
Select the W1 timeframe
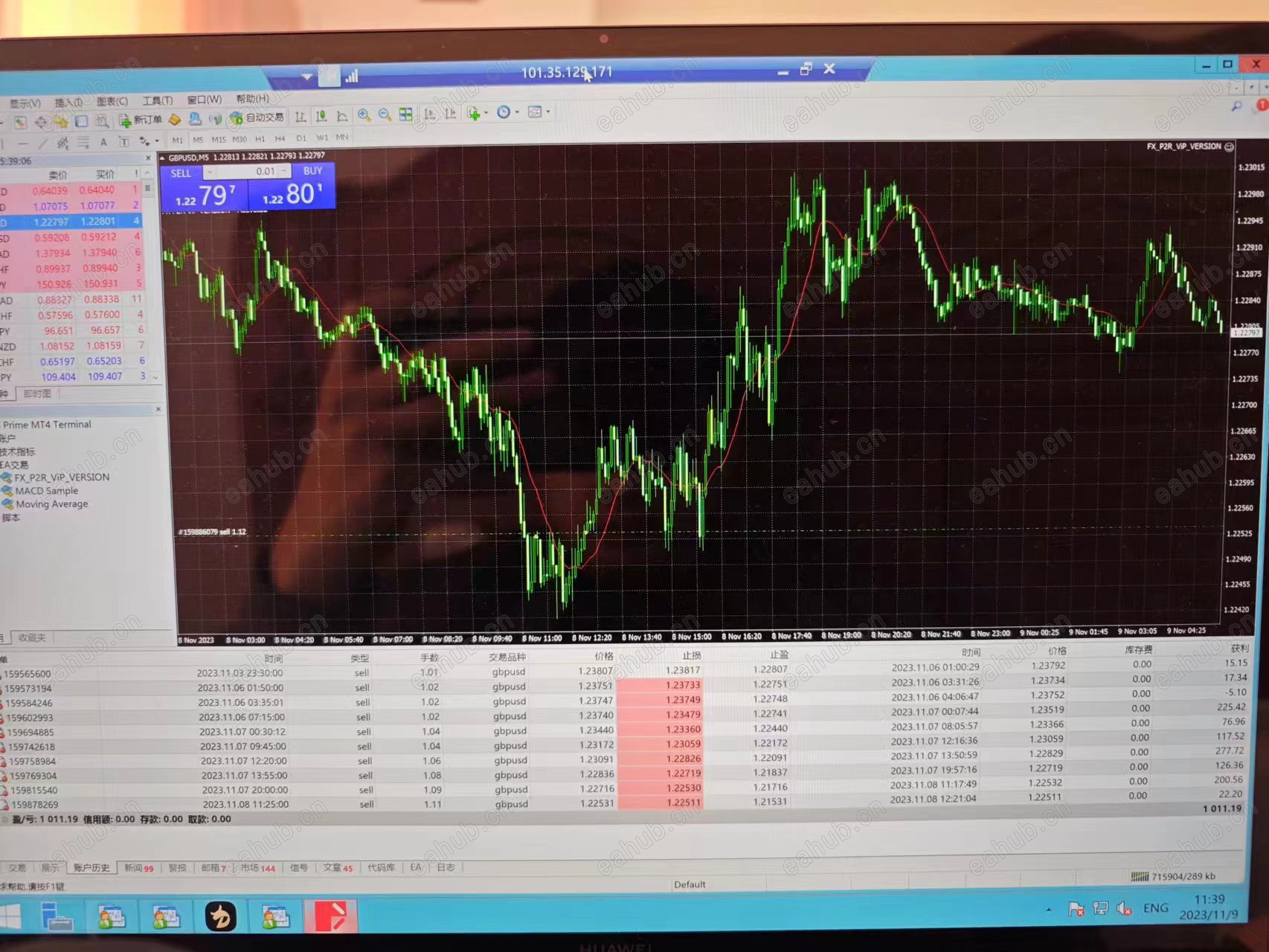(322, 138)
